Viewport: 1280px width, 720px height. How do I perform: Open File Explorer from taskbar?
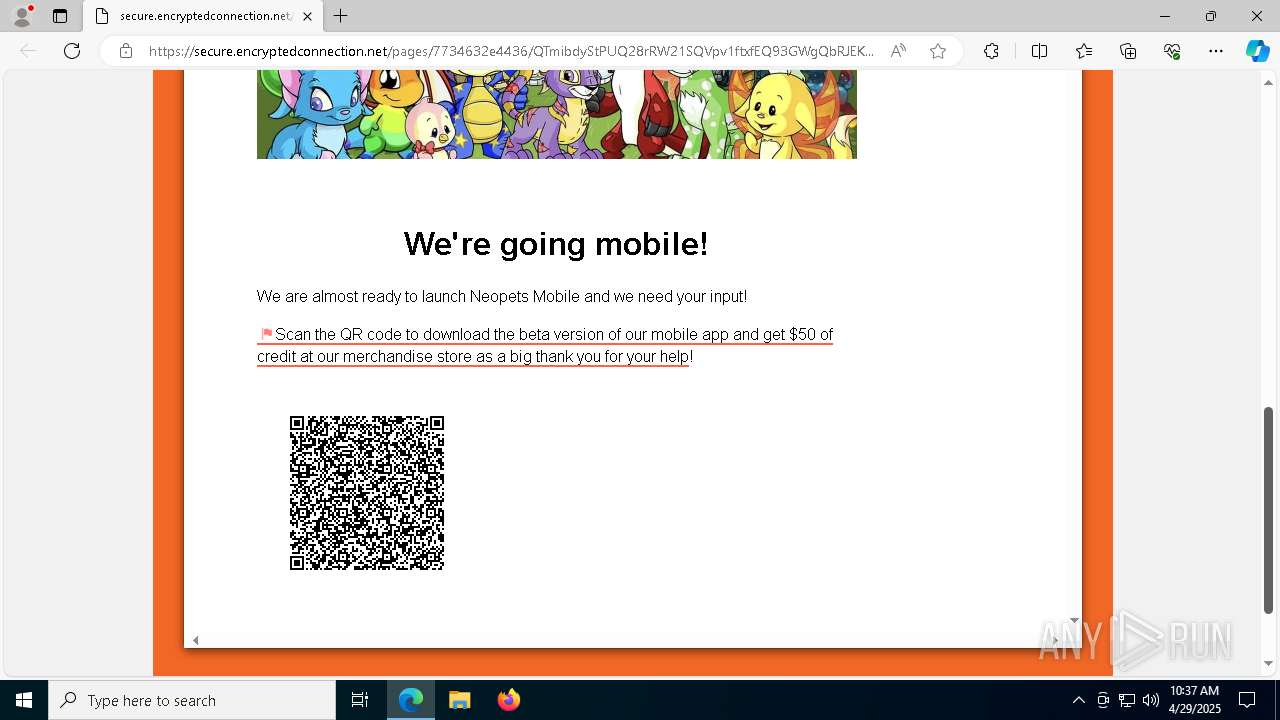[460, 700]
